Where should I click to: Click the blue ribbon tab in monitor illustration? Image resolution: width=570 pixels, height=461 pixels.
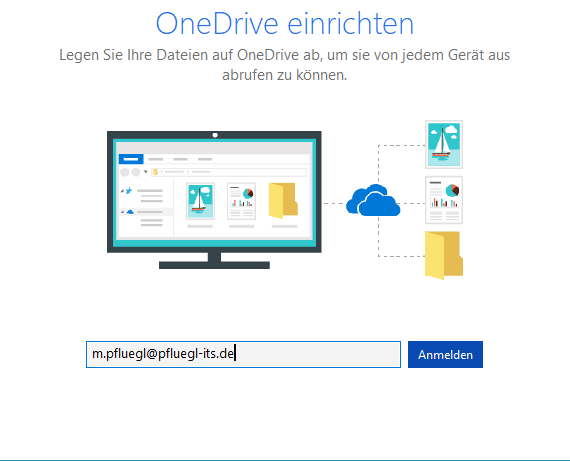pos(131,159)
